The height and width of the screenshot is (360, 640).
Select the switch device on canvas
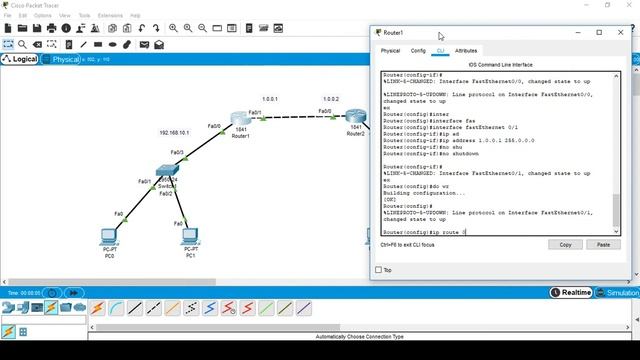click(167, 170)
